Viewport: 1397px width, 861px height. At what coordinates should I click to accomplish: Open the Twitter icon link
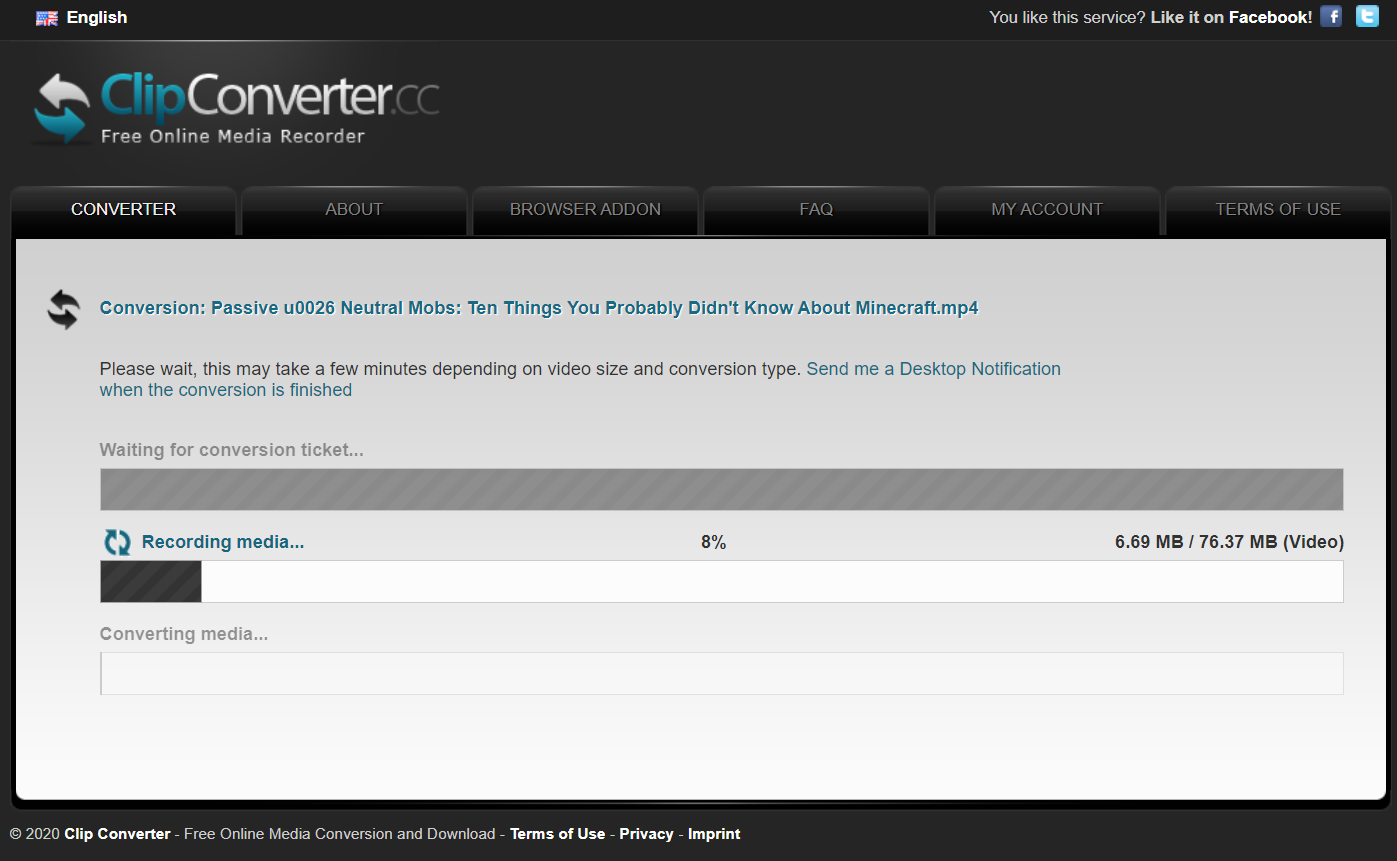click(x=1367, y=16)
